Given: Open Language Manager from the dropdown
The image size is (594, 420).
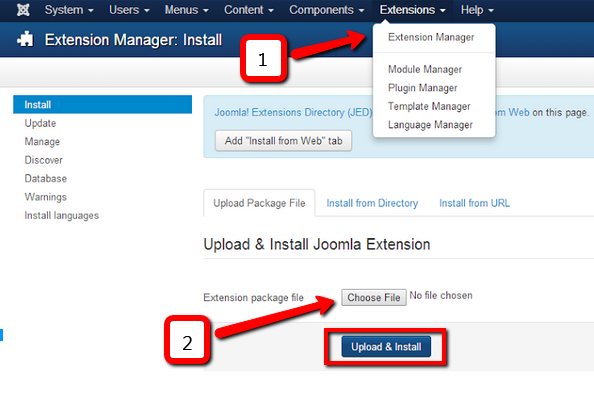Looking at the screenshot, I should pos(430,125).
